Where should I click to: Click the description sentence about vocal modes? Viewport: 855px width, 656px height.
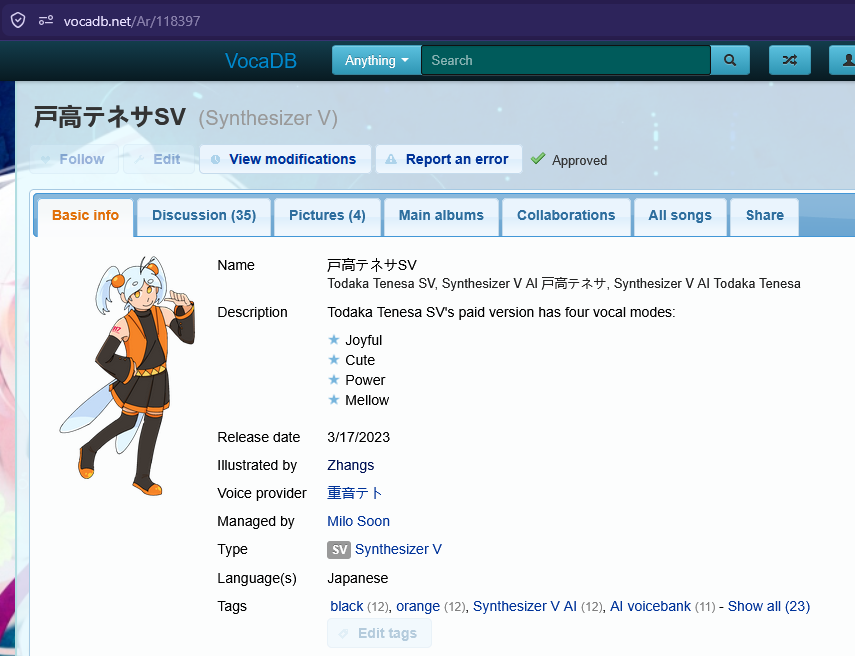coord(501,312)
